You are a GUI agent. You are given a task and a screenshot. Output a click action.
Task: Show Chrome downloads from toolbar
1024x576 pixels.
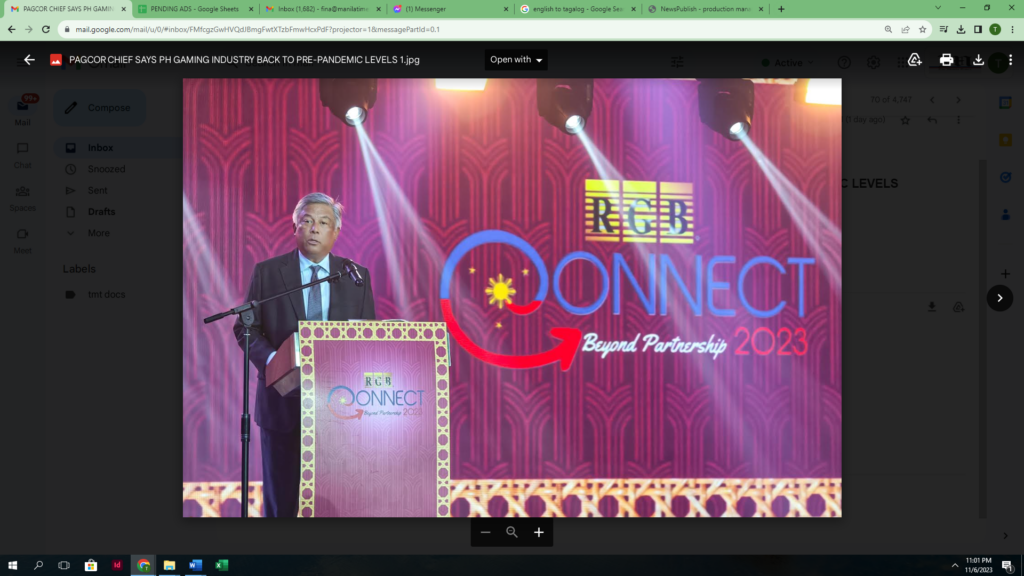pyautogui.click(x=961, y=29)
